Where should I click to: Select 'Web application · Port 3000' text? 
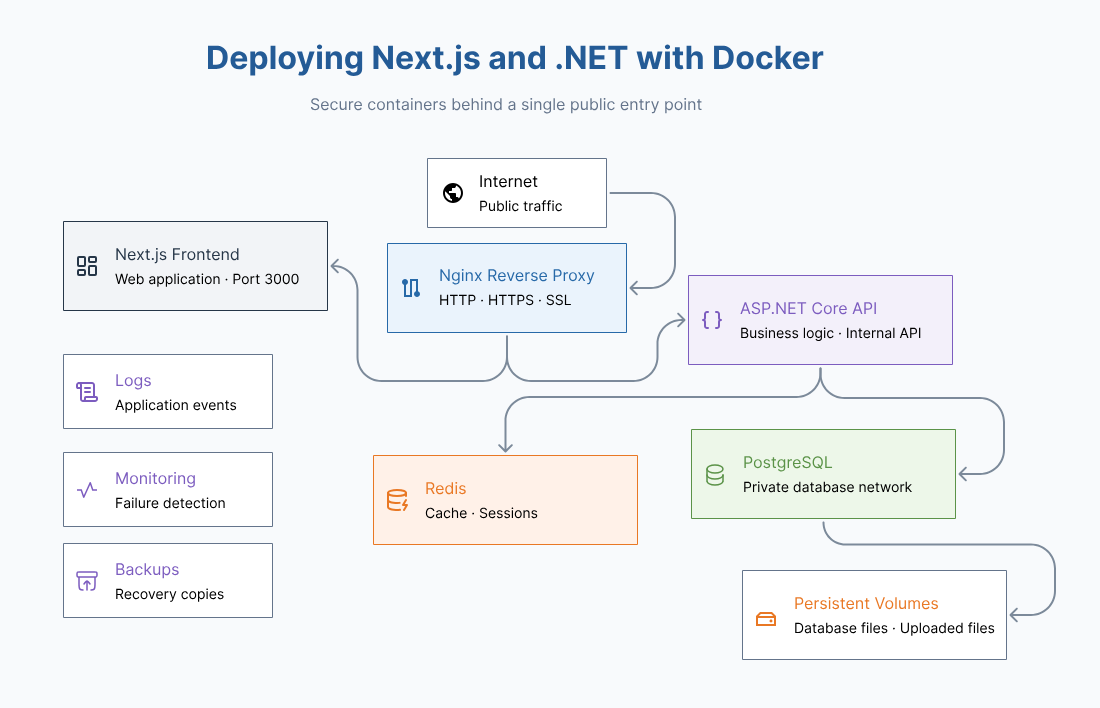pyautogui.click(x=207, y=279)
